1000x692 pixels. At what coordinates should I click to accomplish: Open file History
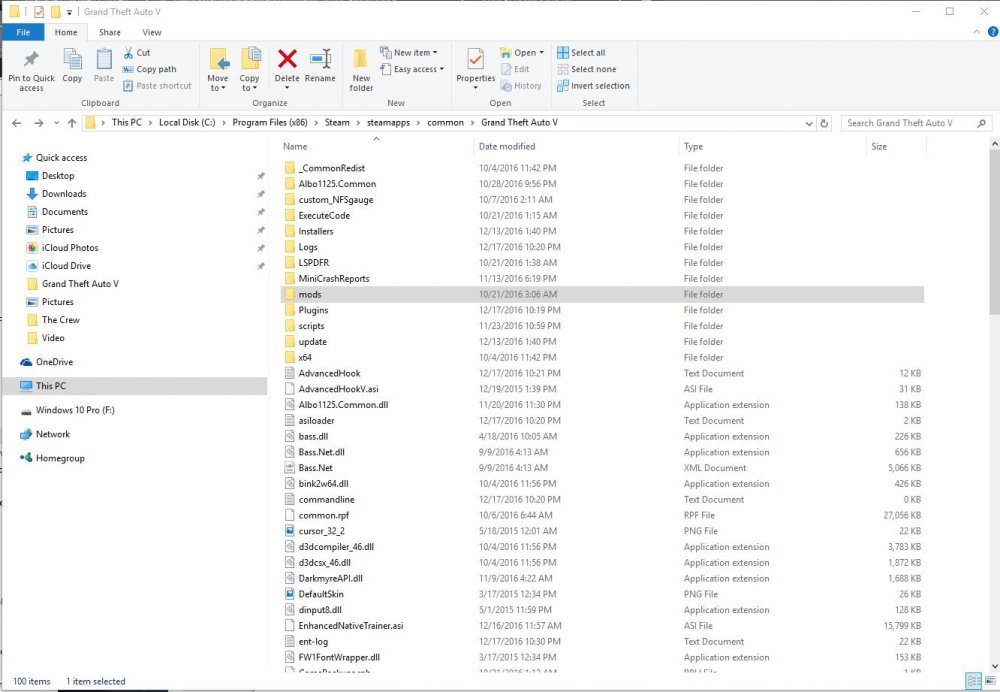click(522, 85)
